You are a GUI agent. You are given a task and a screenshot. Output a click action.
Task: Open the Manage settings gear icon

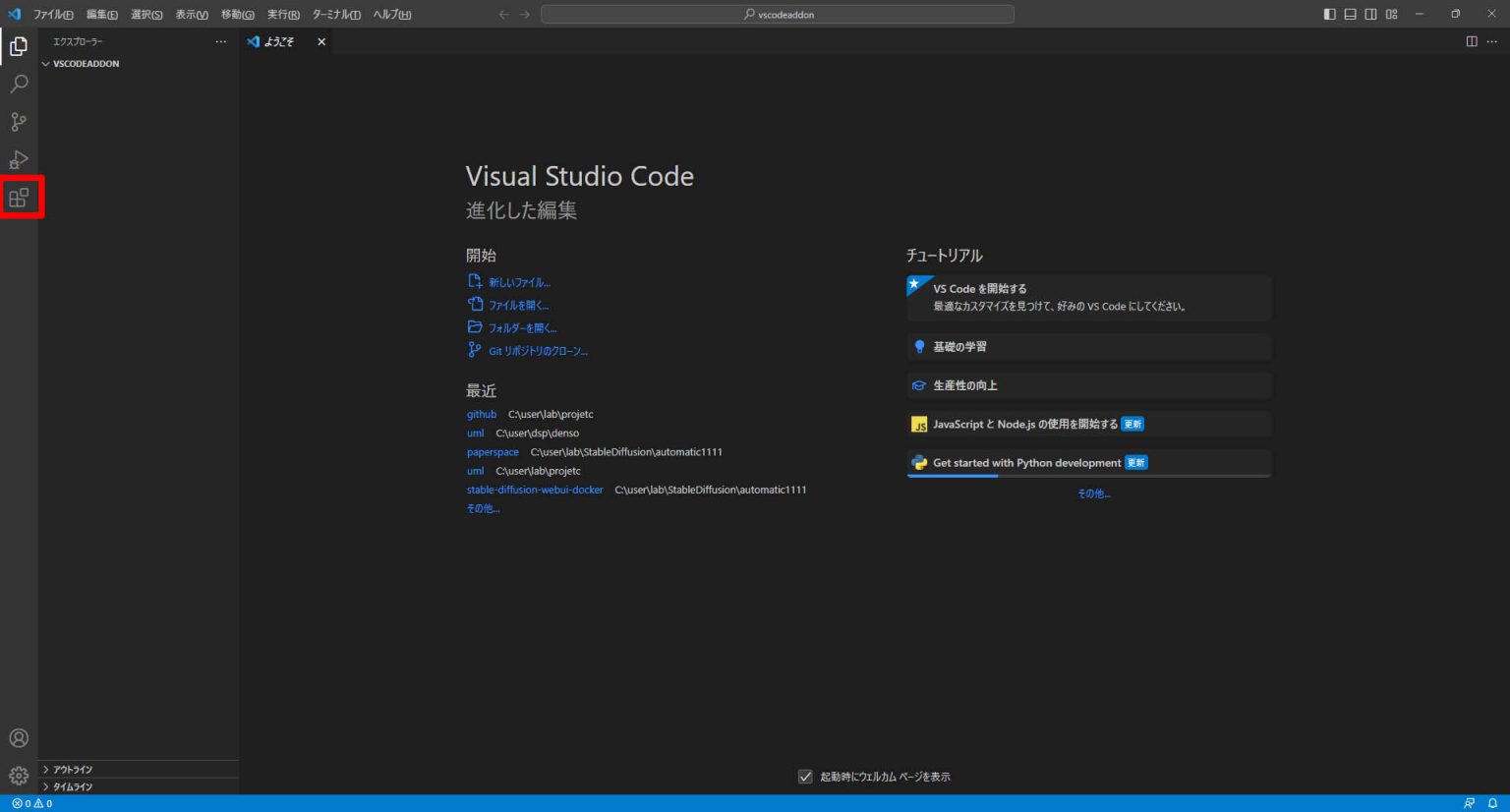[18, 776]
